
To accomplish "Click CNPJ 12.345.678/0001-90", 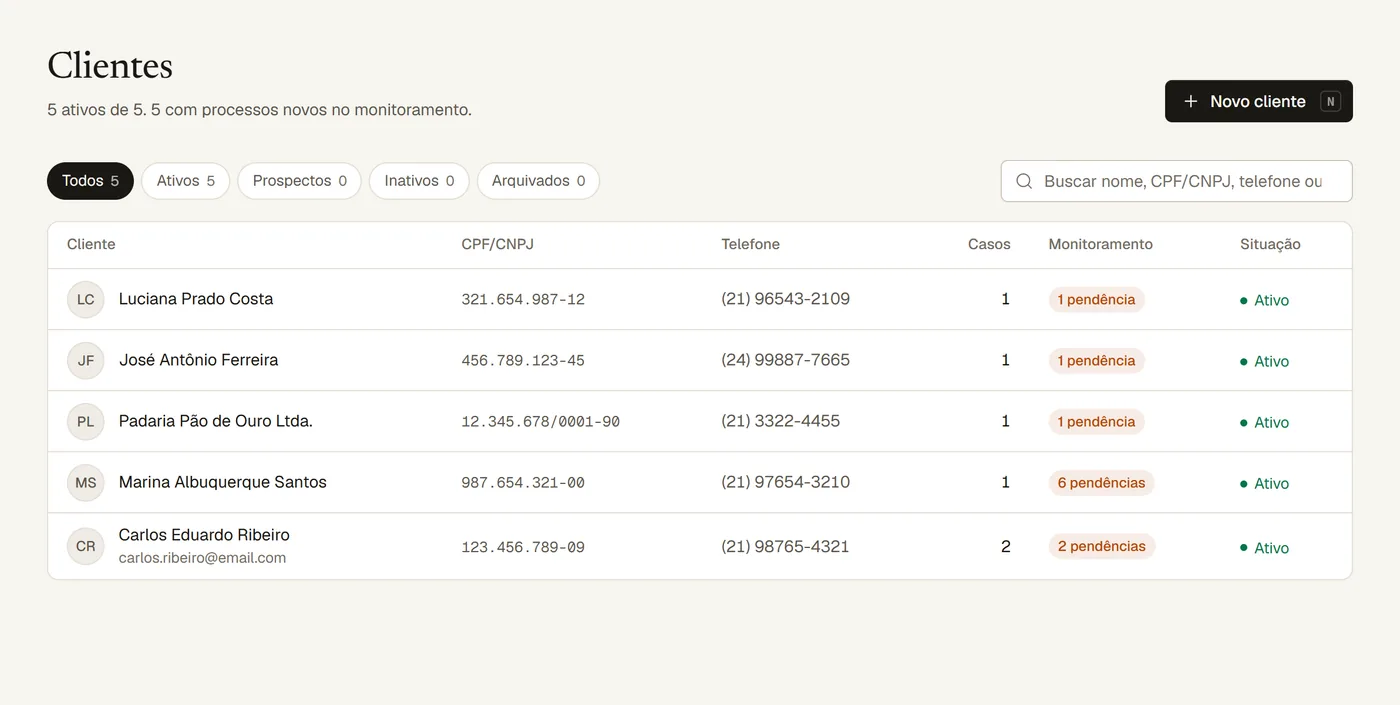I will 540,422.
